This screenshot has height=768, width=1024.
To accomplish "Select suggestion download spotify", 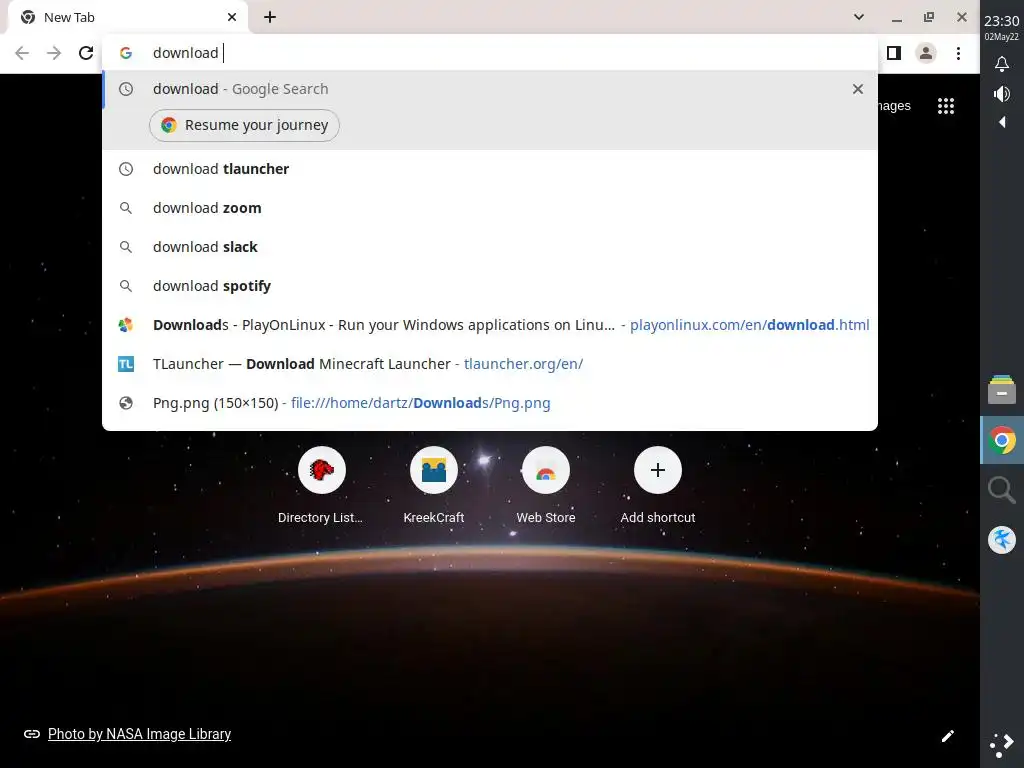I will tap(490, 286).
